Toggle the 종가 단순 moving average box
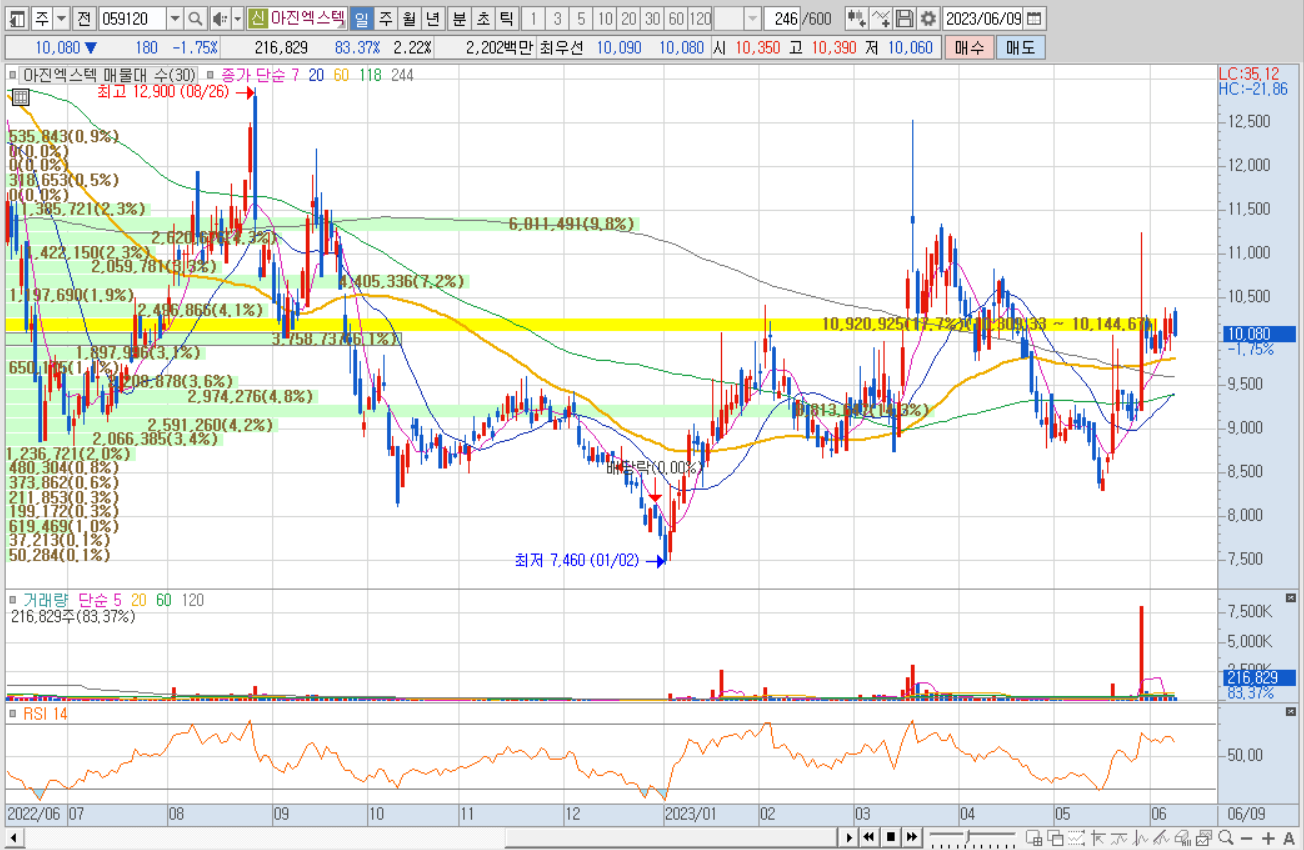This screenshot has height=850, width=1304. click(x=209, y=75)
